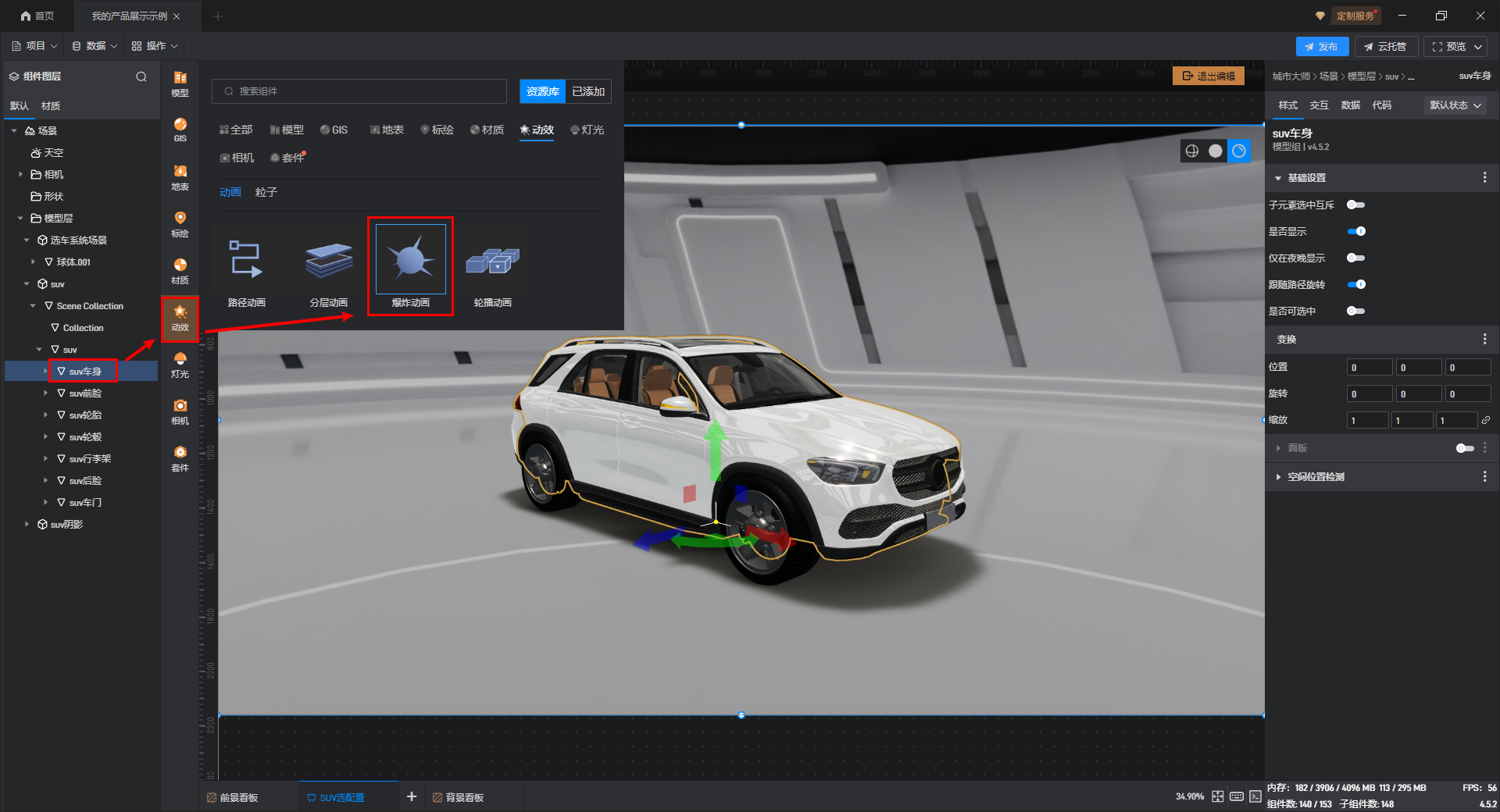Switch to the 交互 tab
This screenshot has width=1500, height=812.
coord(1319,105)
